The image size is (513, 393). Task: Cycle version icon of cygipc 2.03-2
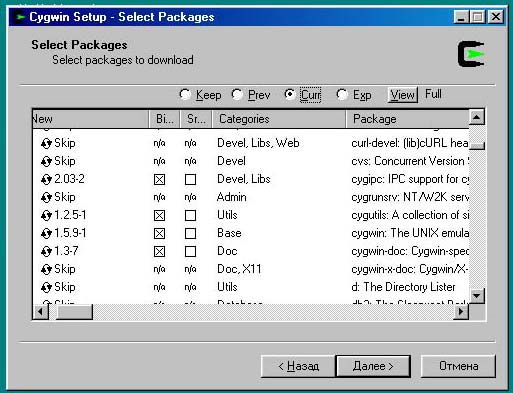[46, 180]
